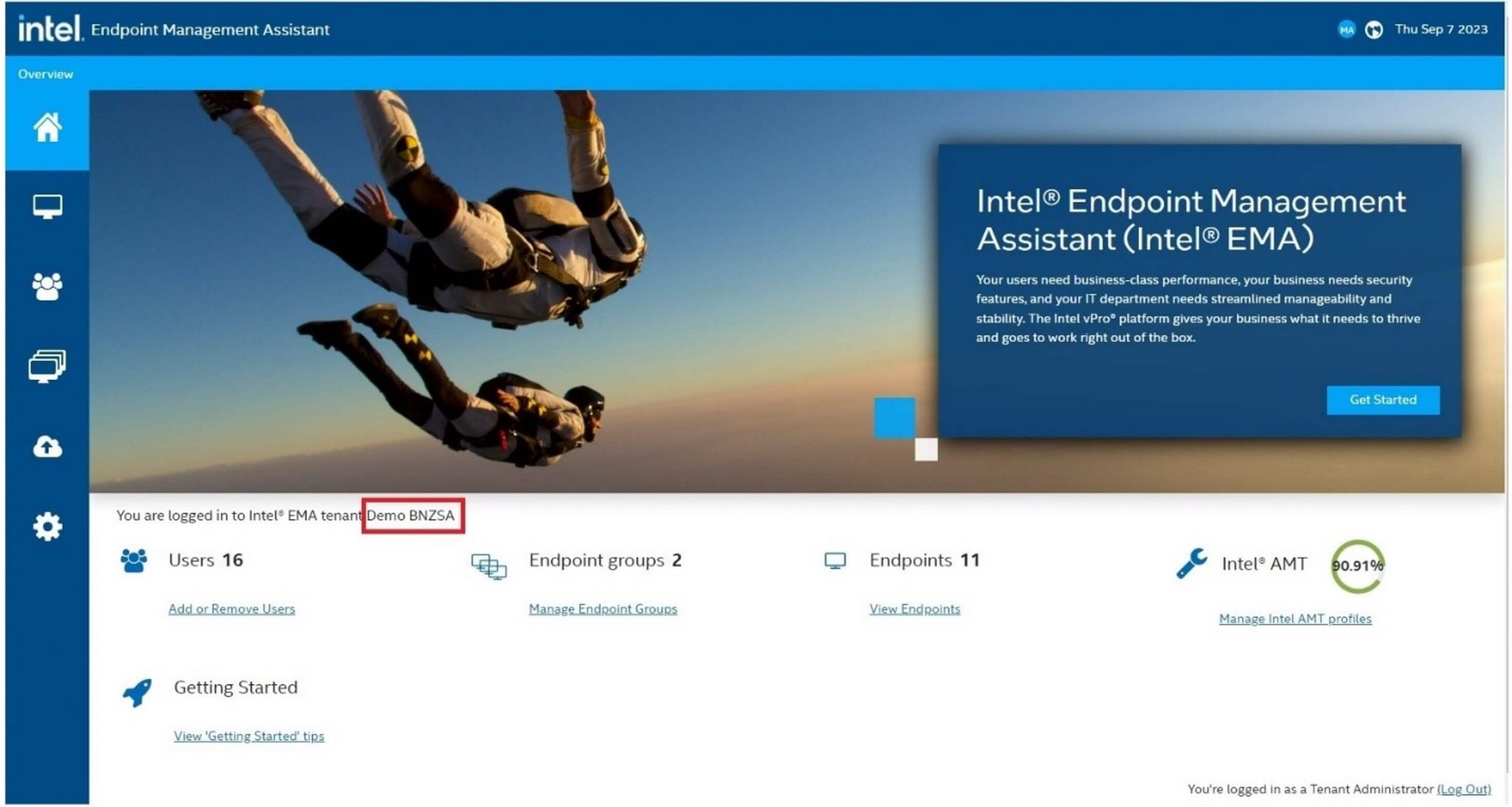
Task: Click the Getting Started rocket icon
Action: pyautogui.click(x=137, y=692)
